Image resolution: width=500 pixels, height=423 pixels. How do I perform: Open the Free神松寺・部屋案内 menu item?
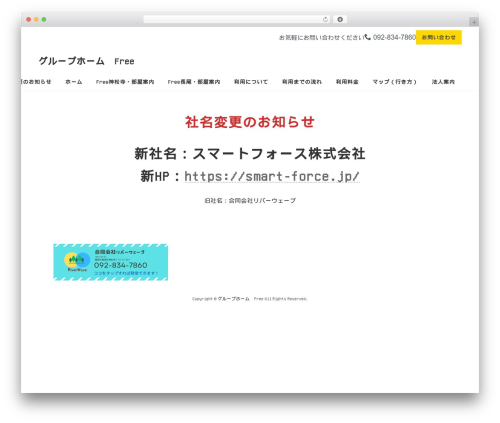coord(125,82)
